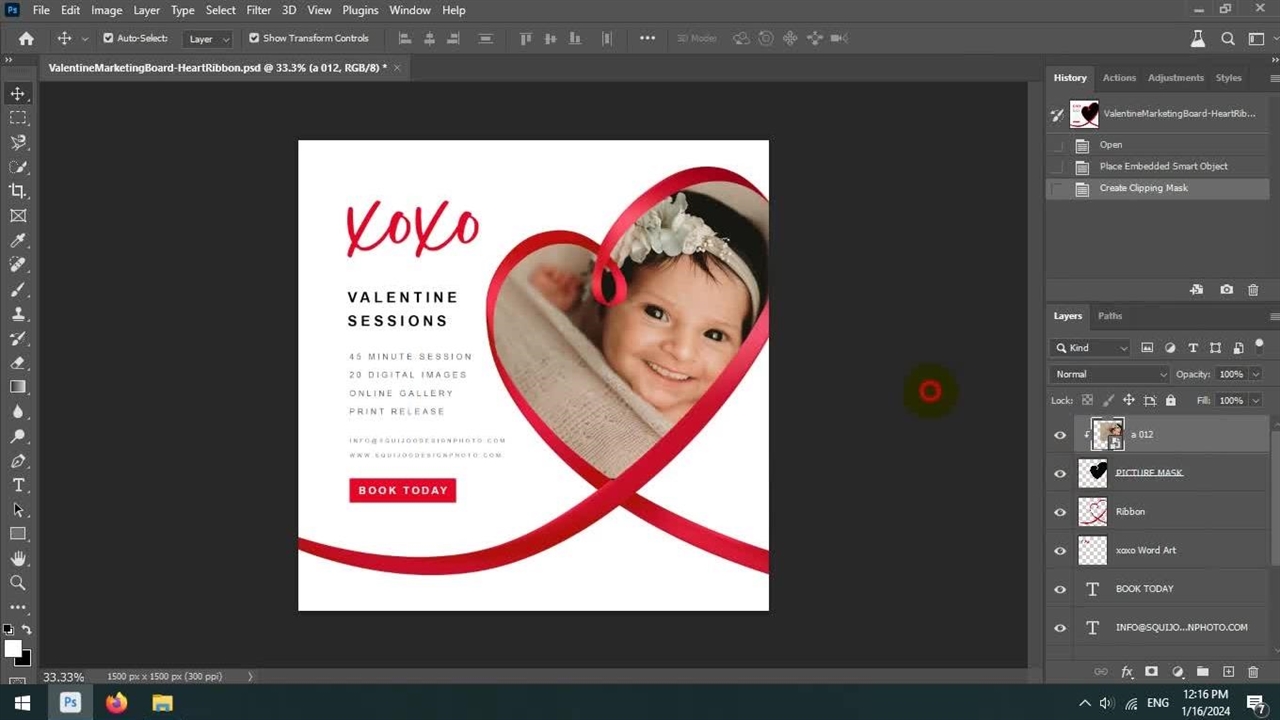Viewport: 1280px width, 720px height.
Task: Open the Opacity dropdown arrow
Action: click(x=1255, y=374)
